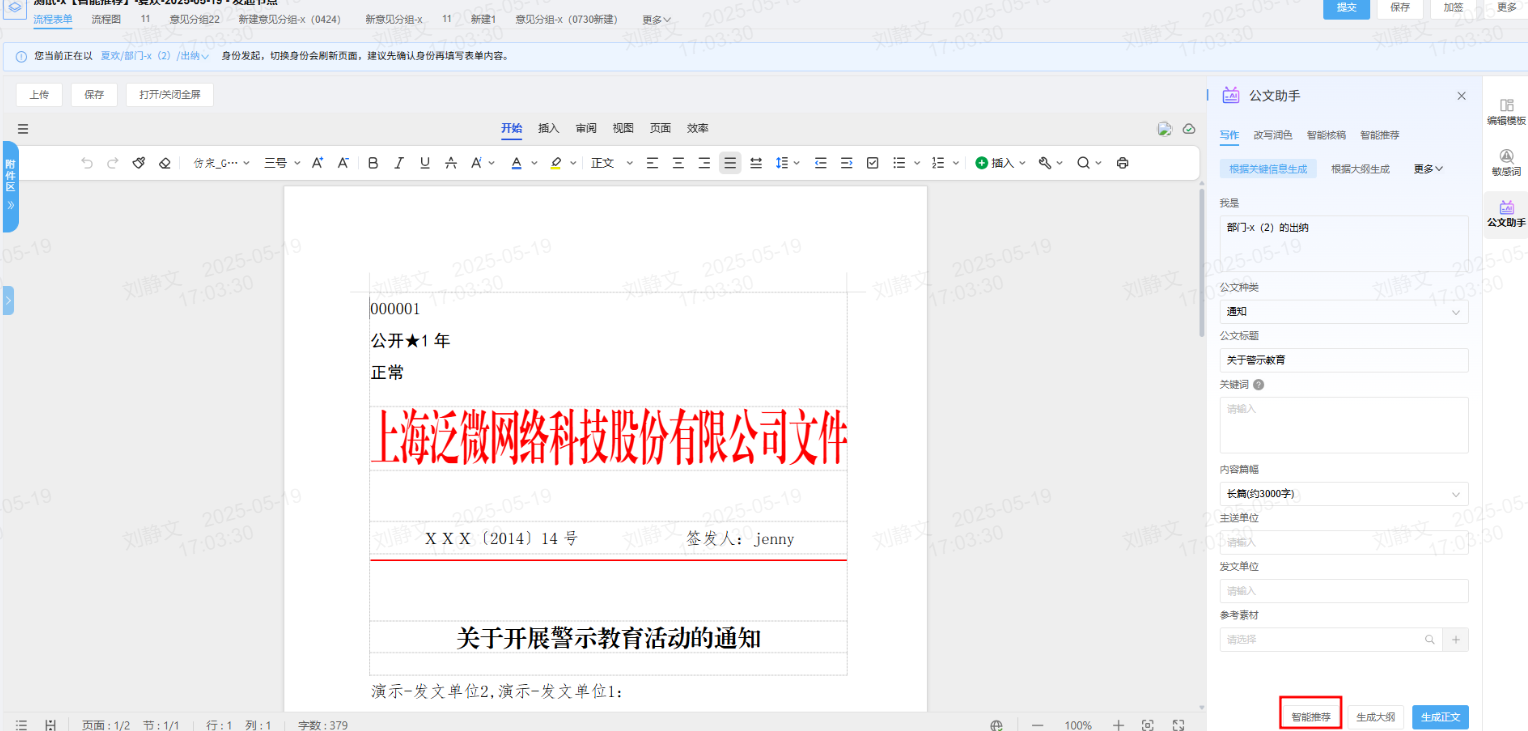Screen dimensions: 1528x731
Task: Insert a checkbox task list
Action: click(x=872, y=163)
